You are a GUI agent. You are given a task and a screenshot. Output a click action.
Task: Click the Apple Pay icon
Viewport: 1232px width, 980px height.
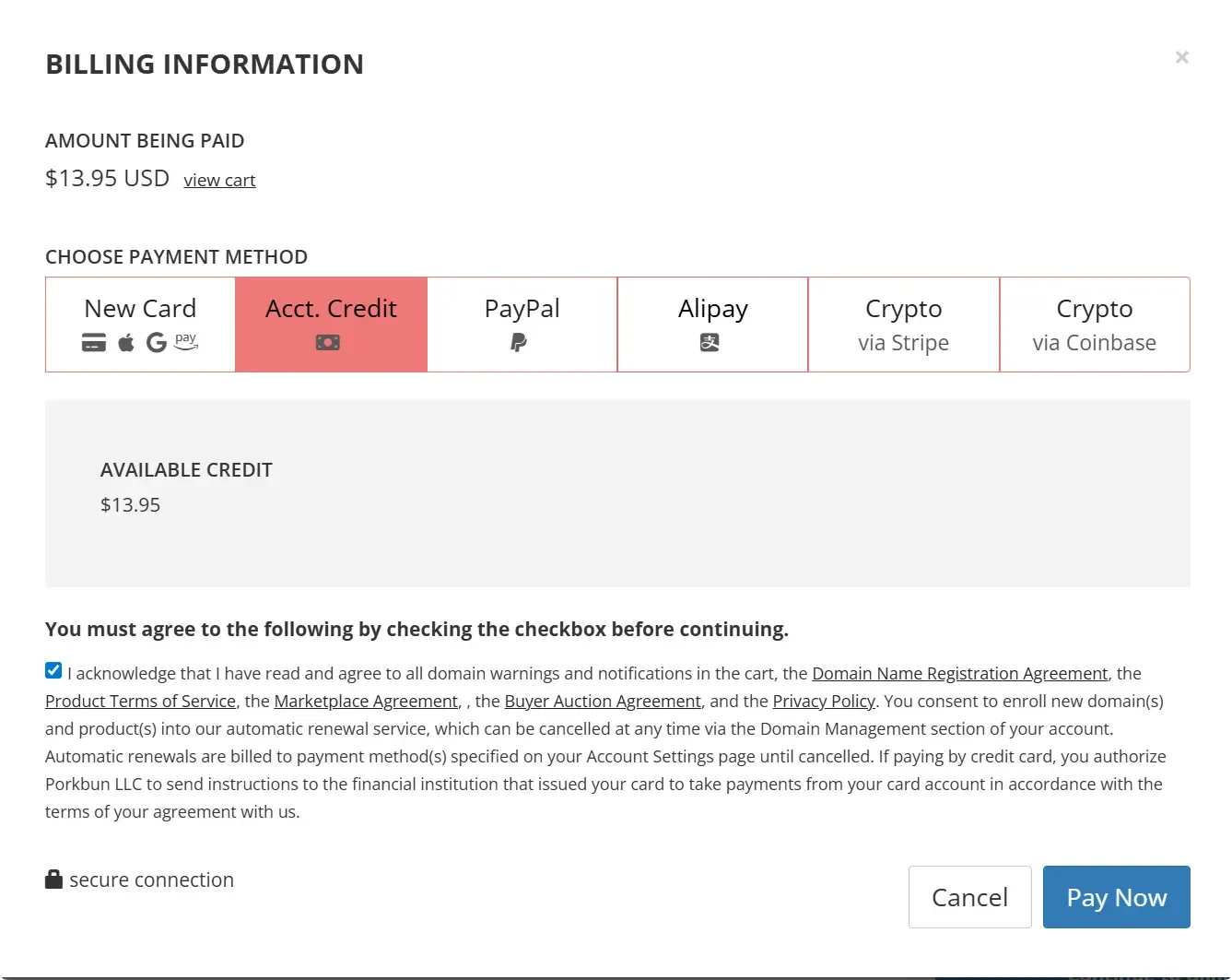(126, 343)
